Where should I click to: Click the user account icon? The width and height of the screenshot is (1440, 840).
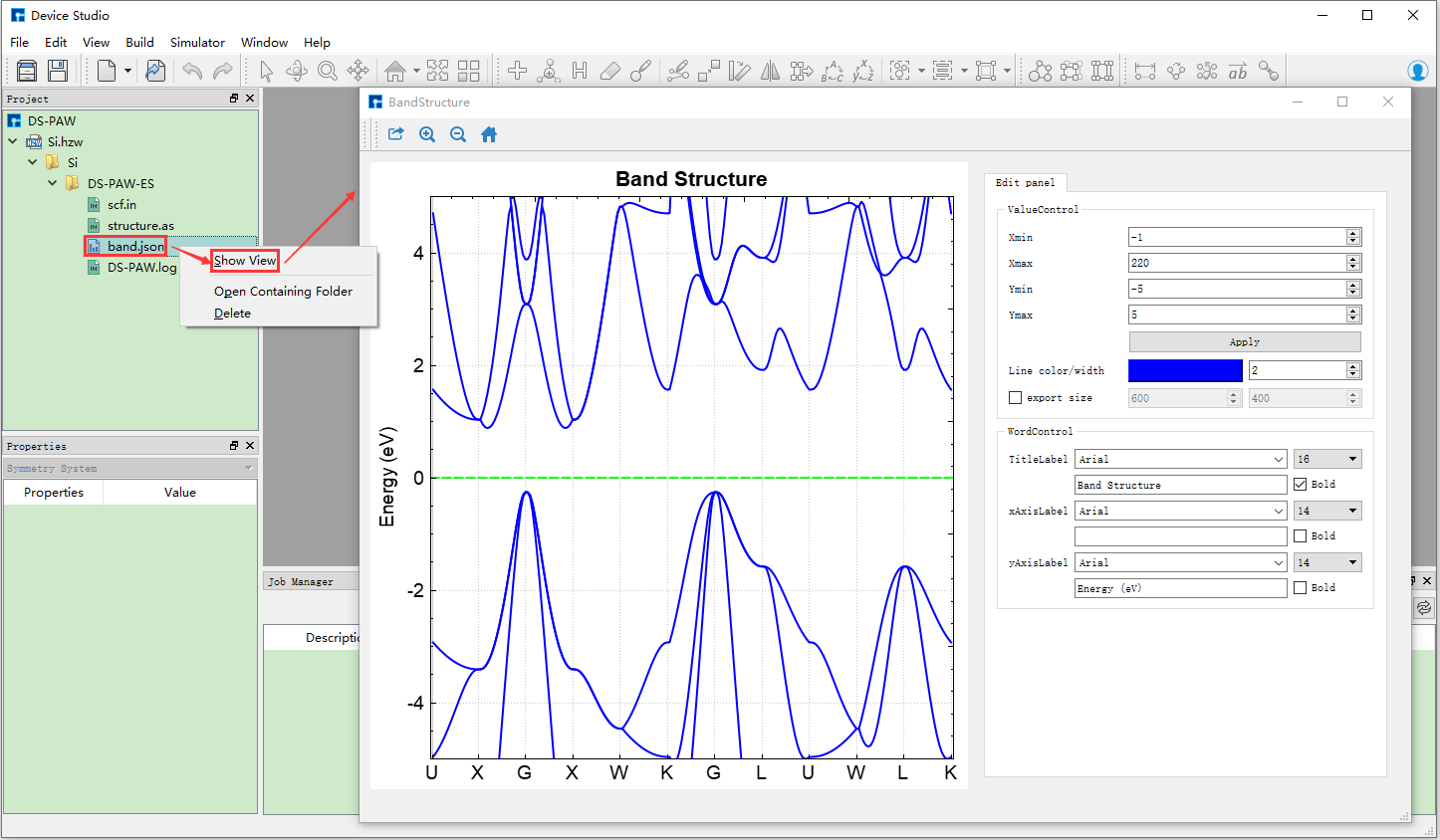[x=1418, y=71]
